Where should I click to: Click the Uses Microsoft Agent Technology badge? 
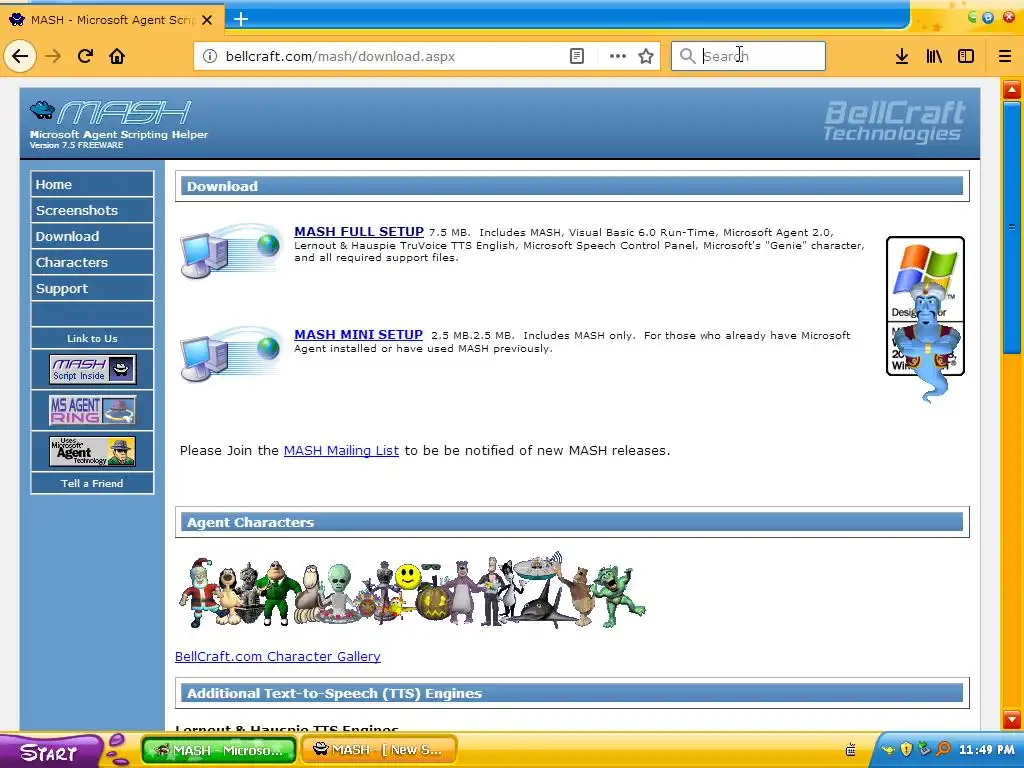tap(92, 451)
